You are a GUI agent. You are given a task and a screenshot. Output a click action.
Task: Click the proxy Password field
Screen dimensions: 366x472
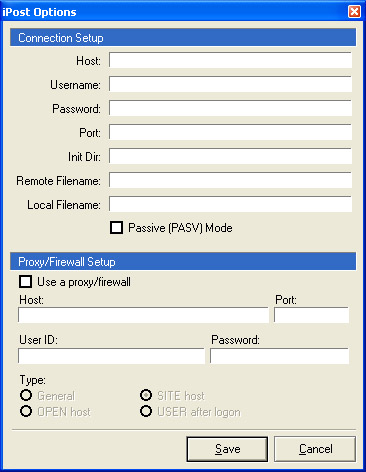(279, 356)
